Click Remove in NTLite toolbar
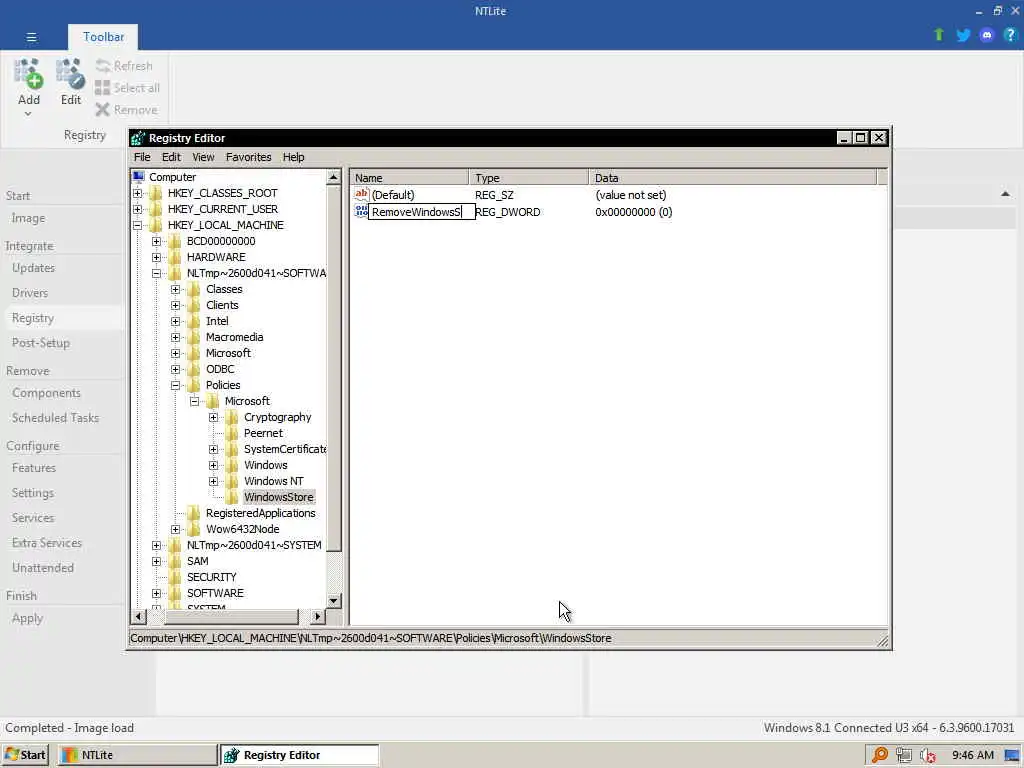This screenshot has width=1024, height=768. pos(126,110)
